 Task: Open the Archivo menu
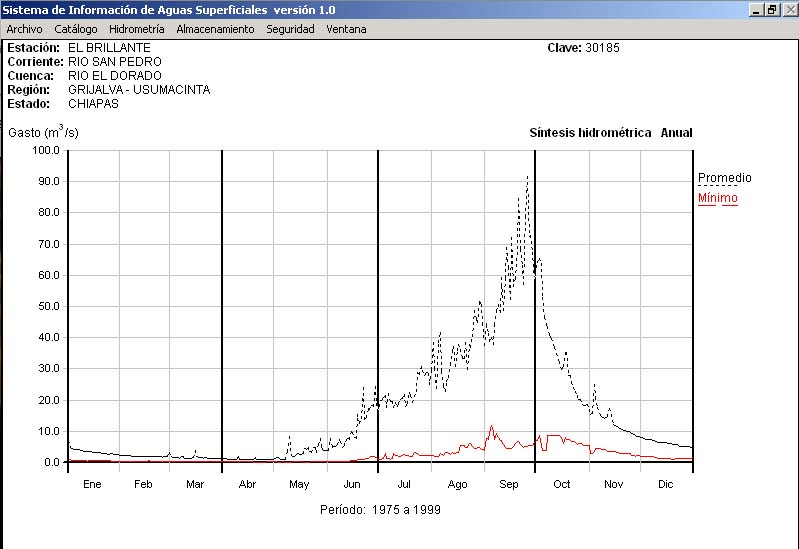[x=24, y=29]
